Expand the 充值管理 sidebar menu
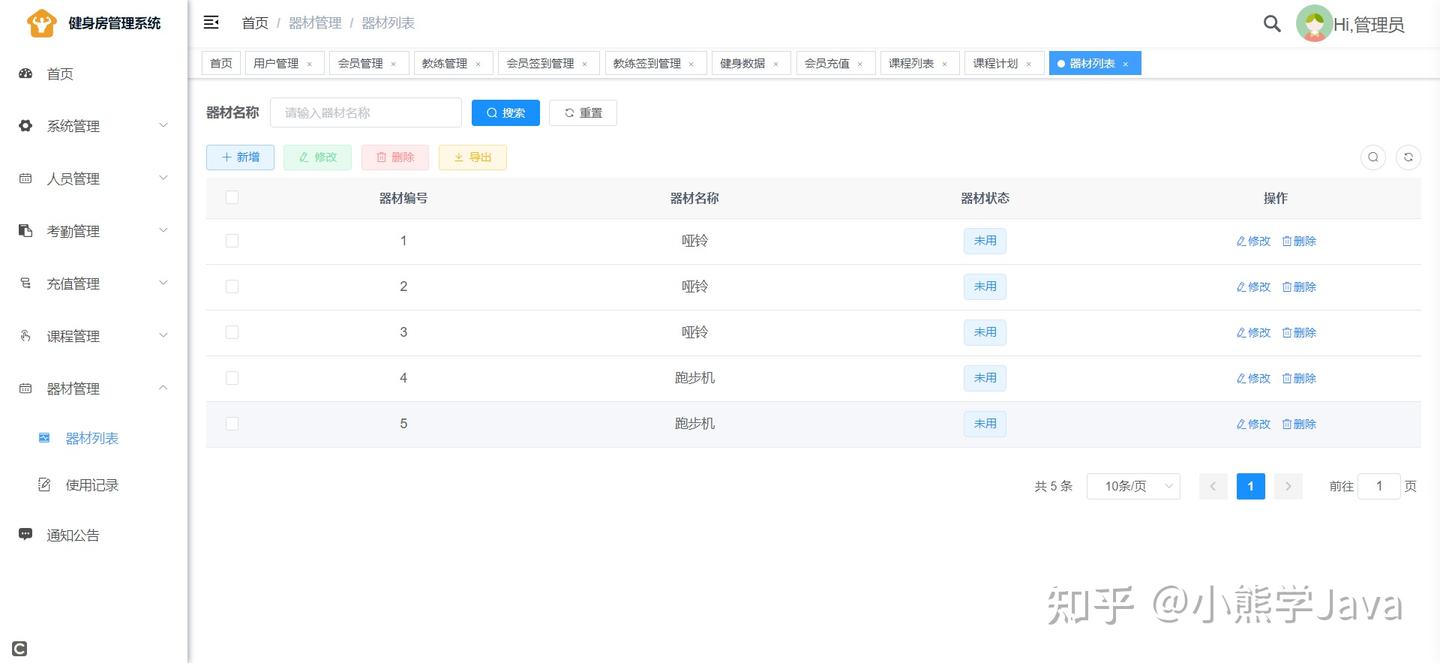This screenshot has height=663, width=1440. coord(94,283)
